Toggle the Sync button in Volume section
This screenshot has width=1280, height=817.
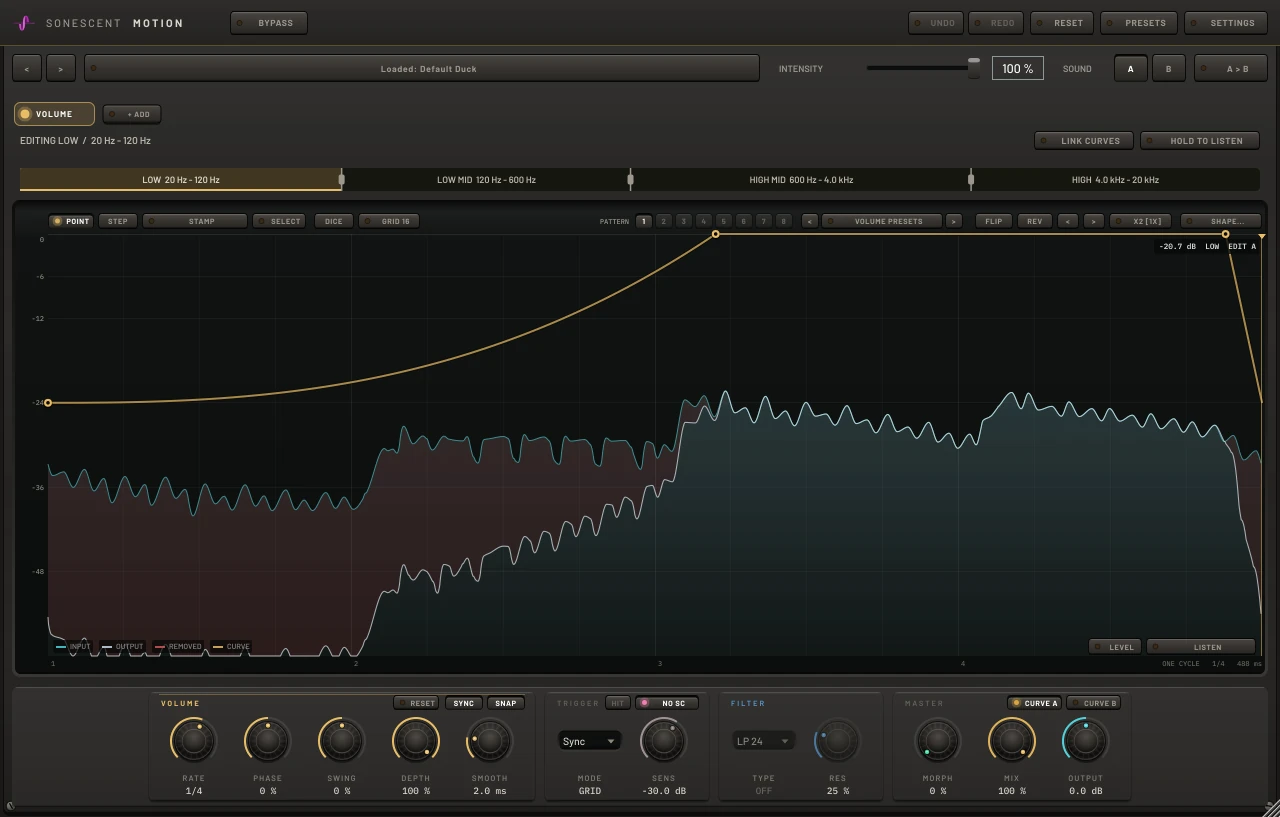click(x=463, y=703)
